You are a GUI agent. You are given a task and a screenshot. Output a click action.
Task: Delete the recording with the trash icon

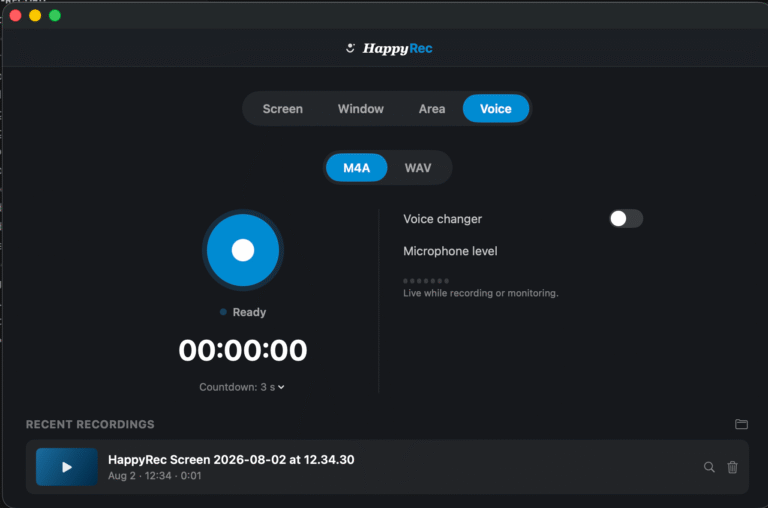click(x=732, y=467)
